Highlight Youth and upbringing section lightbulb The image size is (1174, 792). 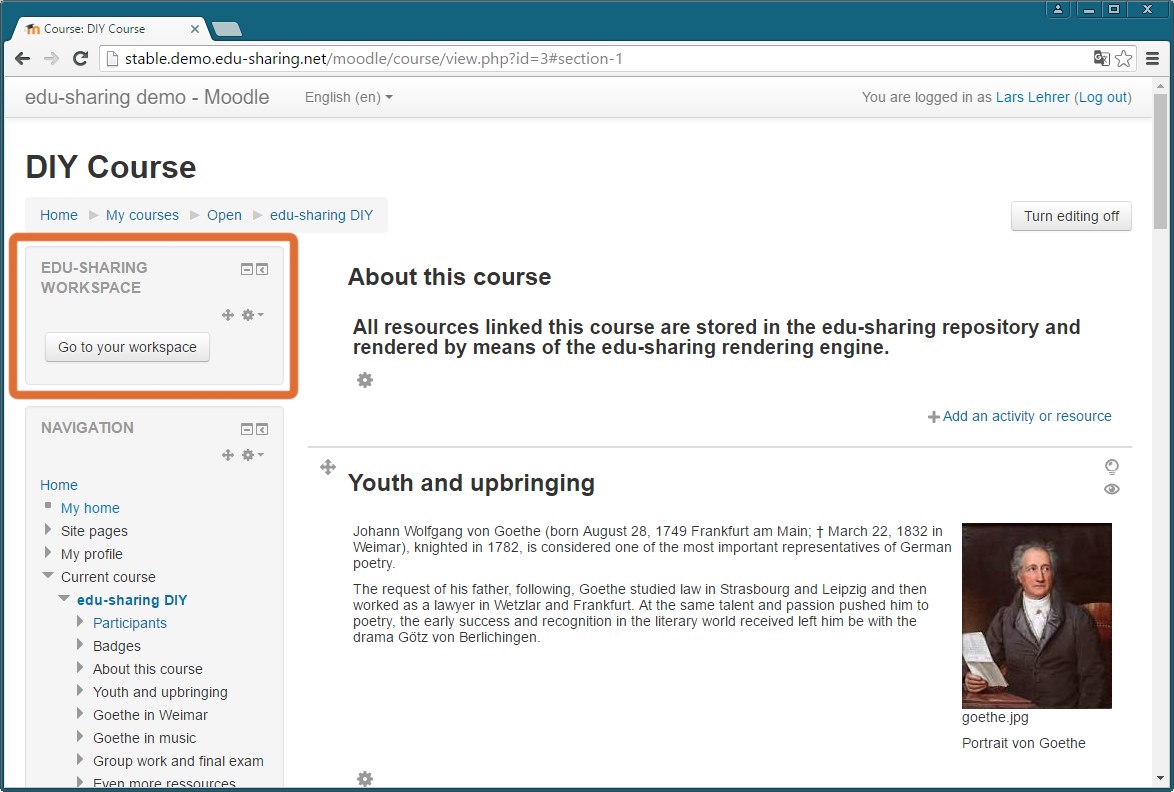tap(1112, 467)
